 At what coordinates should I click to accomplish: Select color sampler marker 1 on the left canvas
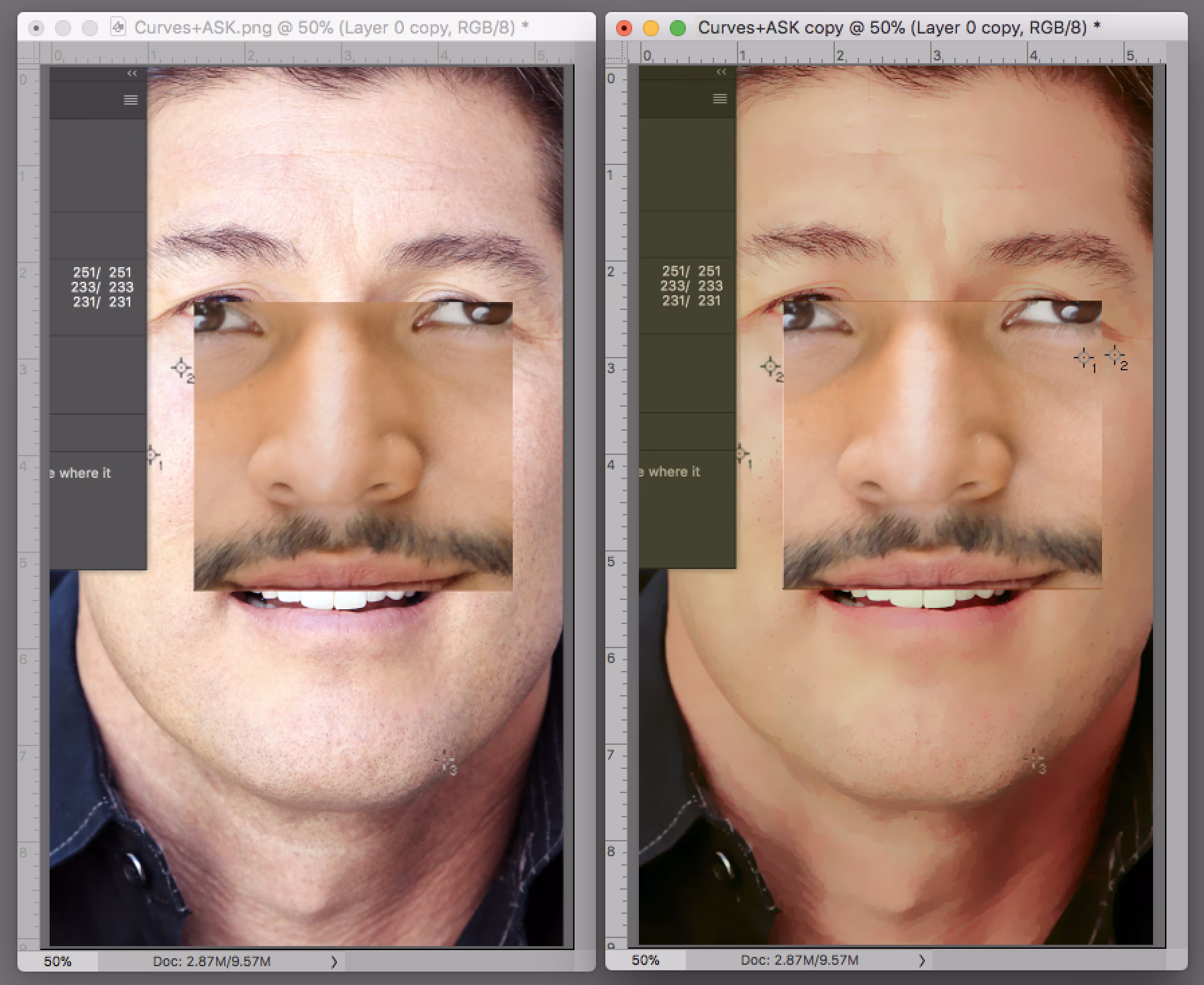click(x=152, y=455)
